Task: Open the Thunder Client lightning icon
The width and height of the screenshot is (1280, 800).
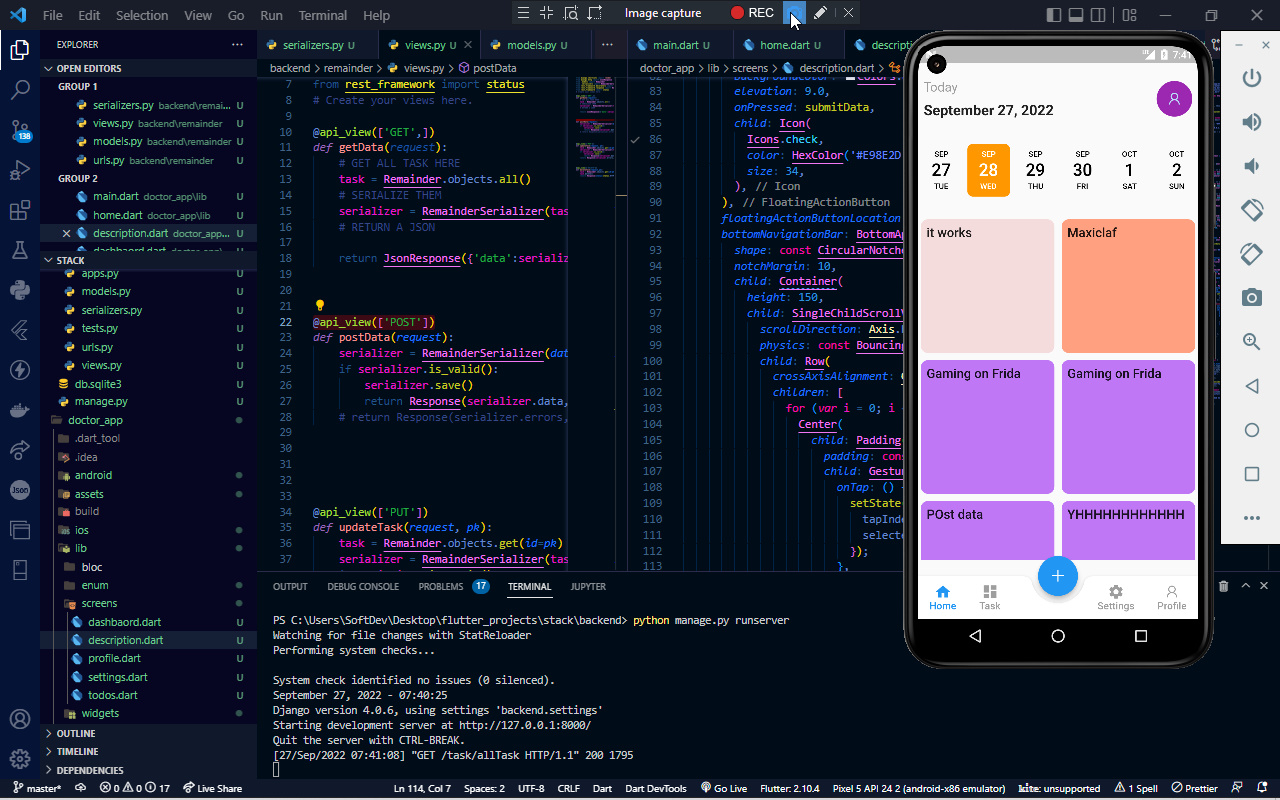Action: click(19, 370)
